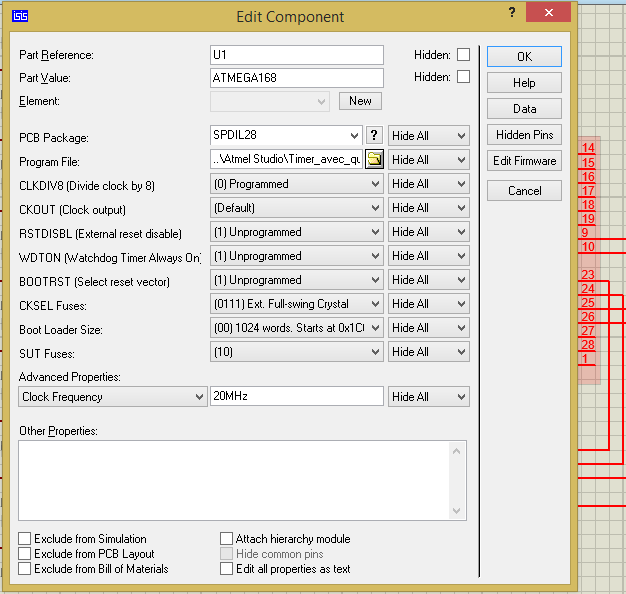Check Attach hierarchy module

coord(226,539)
